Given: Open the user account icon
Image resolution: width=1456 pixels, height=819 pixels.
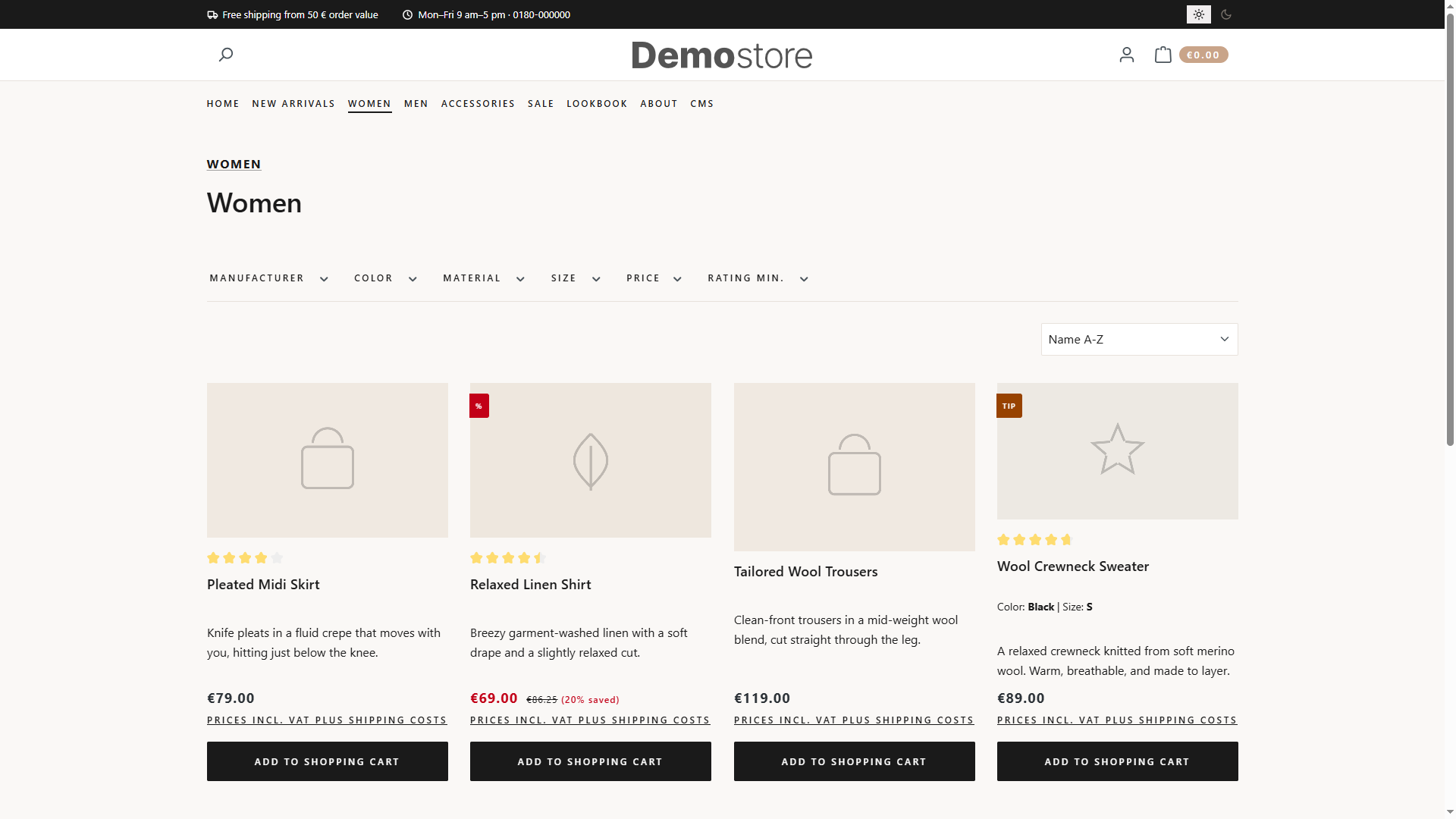Looking at the screenshot, I should pyautogui.click(x=1127, y=55).
